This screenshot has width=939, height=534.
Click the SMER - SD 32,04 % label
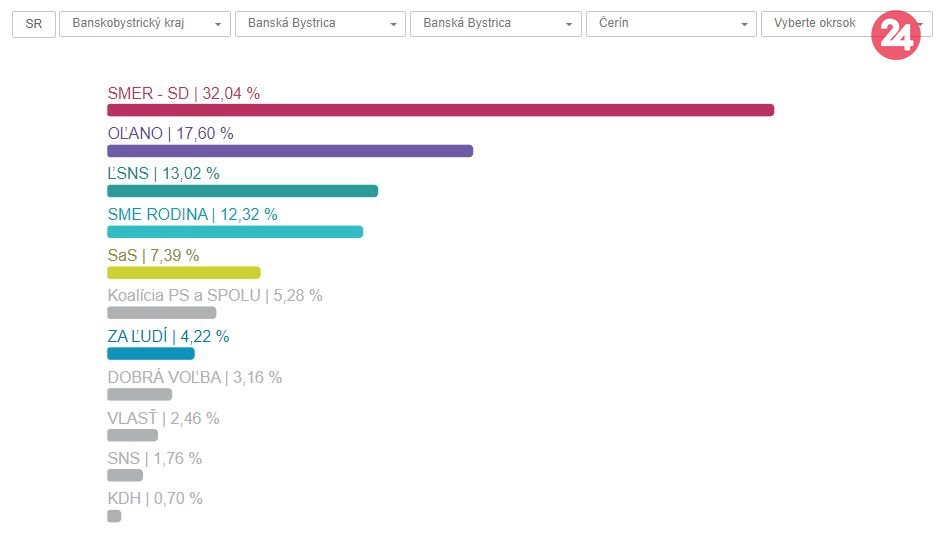click(x=183, y=93)
